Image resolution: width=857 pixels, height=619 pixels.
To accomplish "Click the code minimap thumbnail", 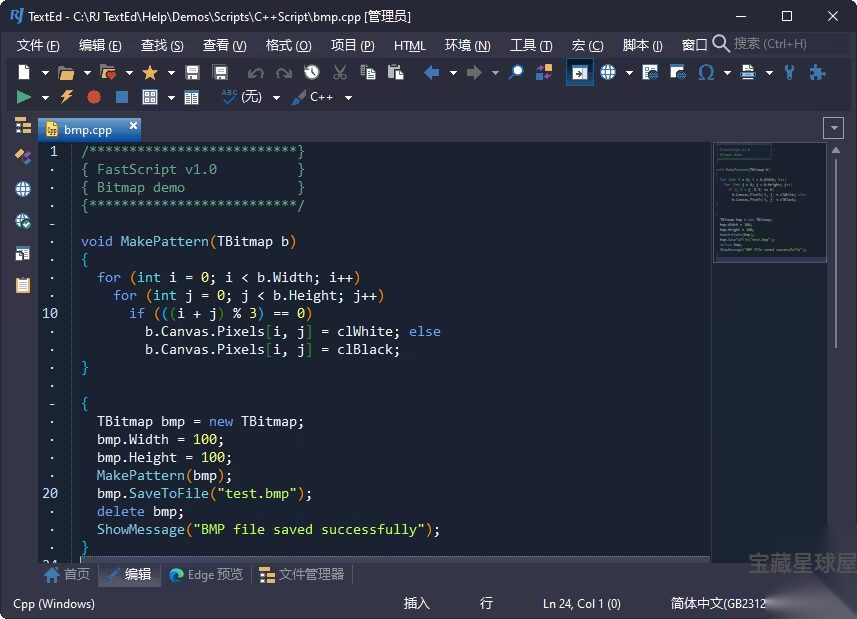I will 769,202.
